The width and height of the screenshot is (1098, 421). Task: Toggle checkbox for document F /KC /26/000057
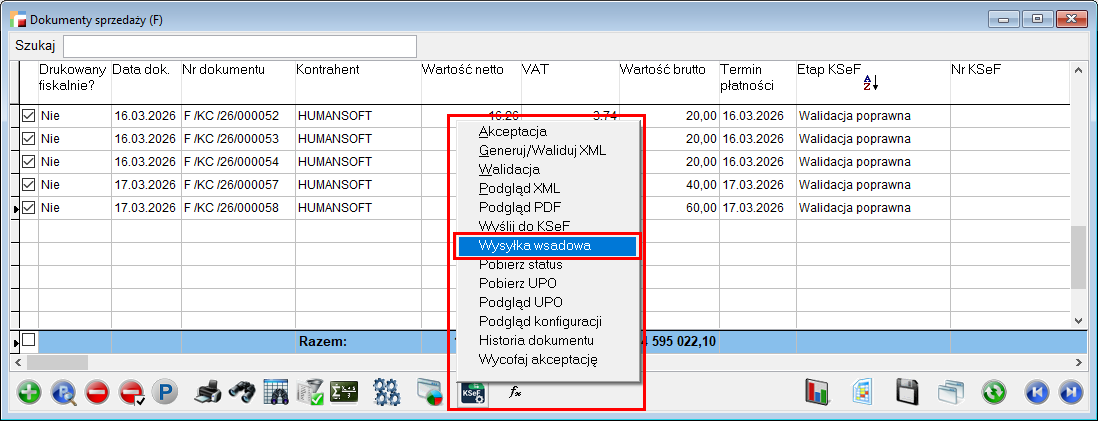tap(29, 185)
